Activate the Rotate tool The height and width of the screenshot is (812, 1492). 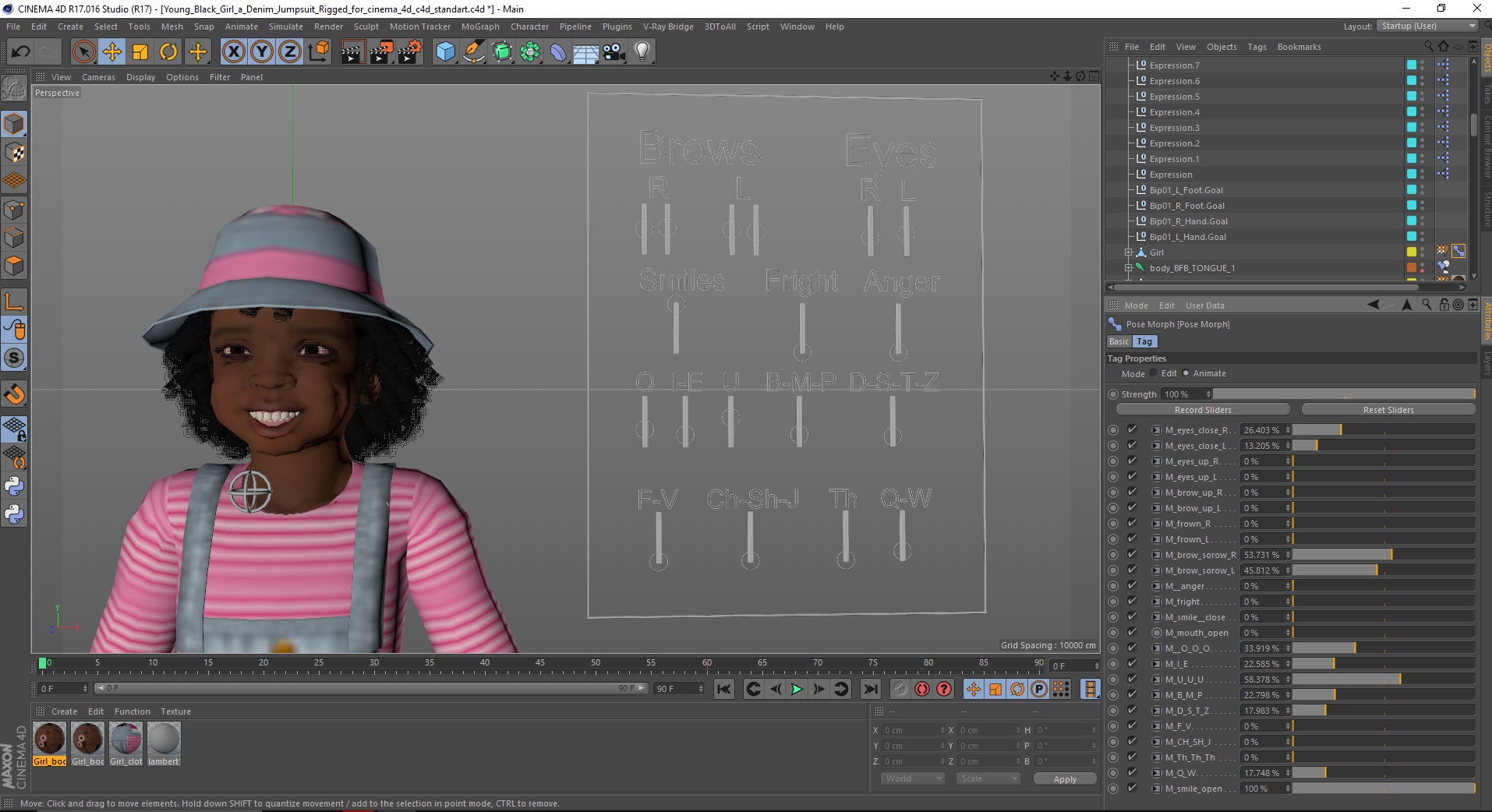pyautogui.click(x=168, y=52)
